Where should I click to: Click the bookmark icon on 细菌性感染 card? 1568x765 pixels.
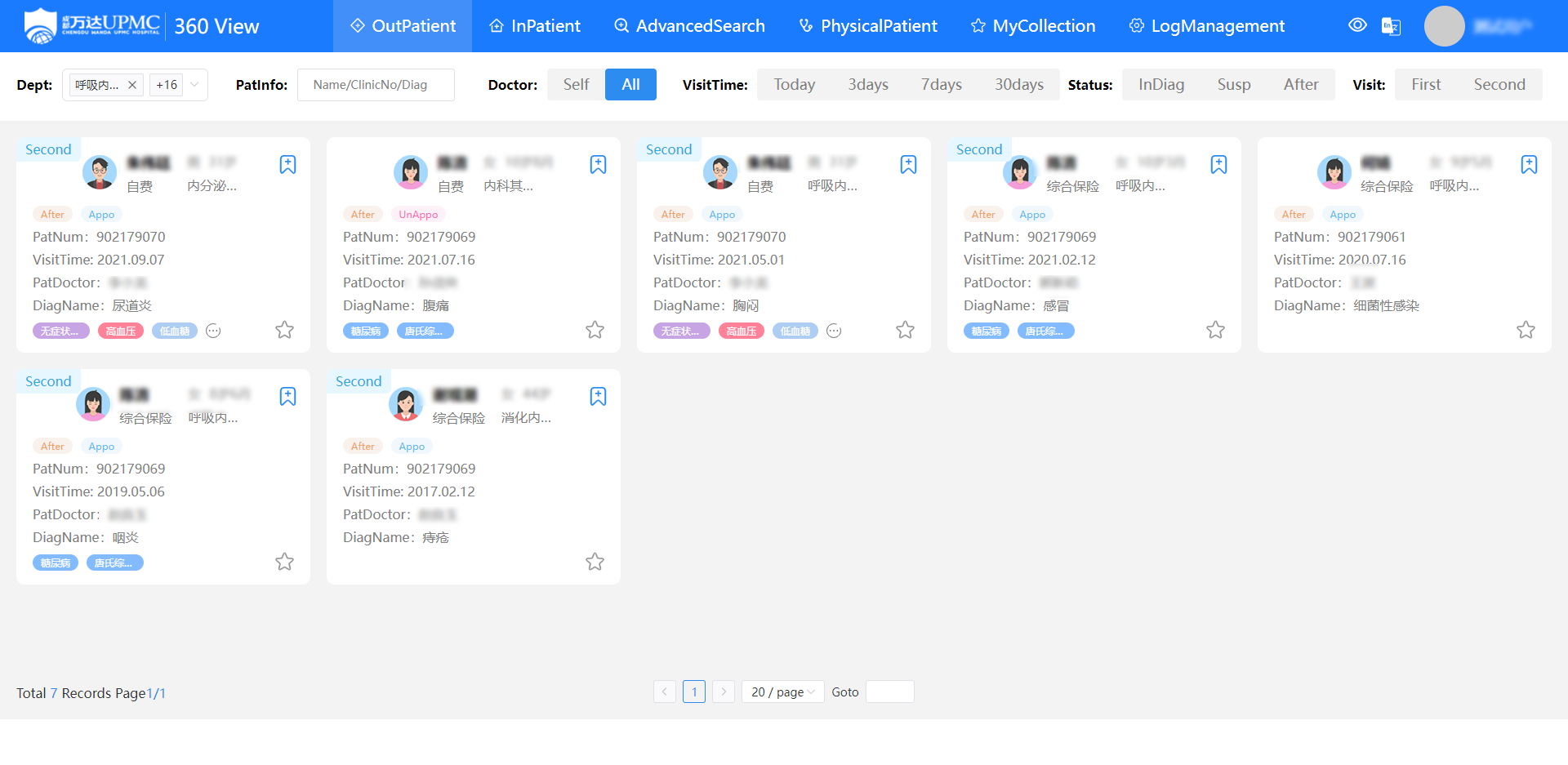1529,164
